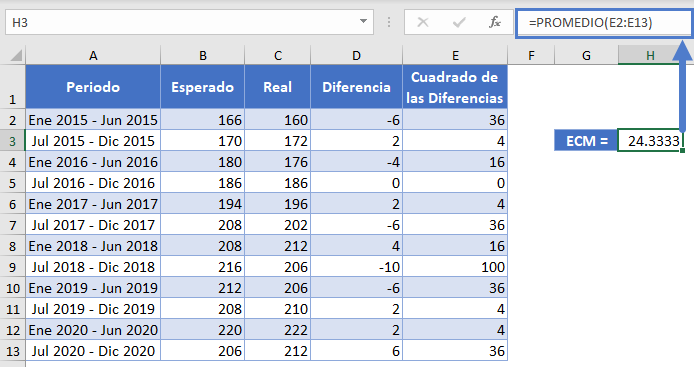Screen dimensions: 694x367
Task: Select column B header
Action: (202, 55)
